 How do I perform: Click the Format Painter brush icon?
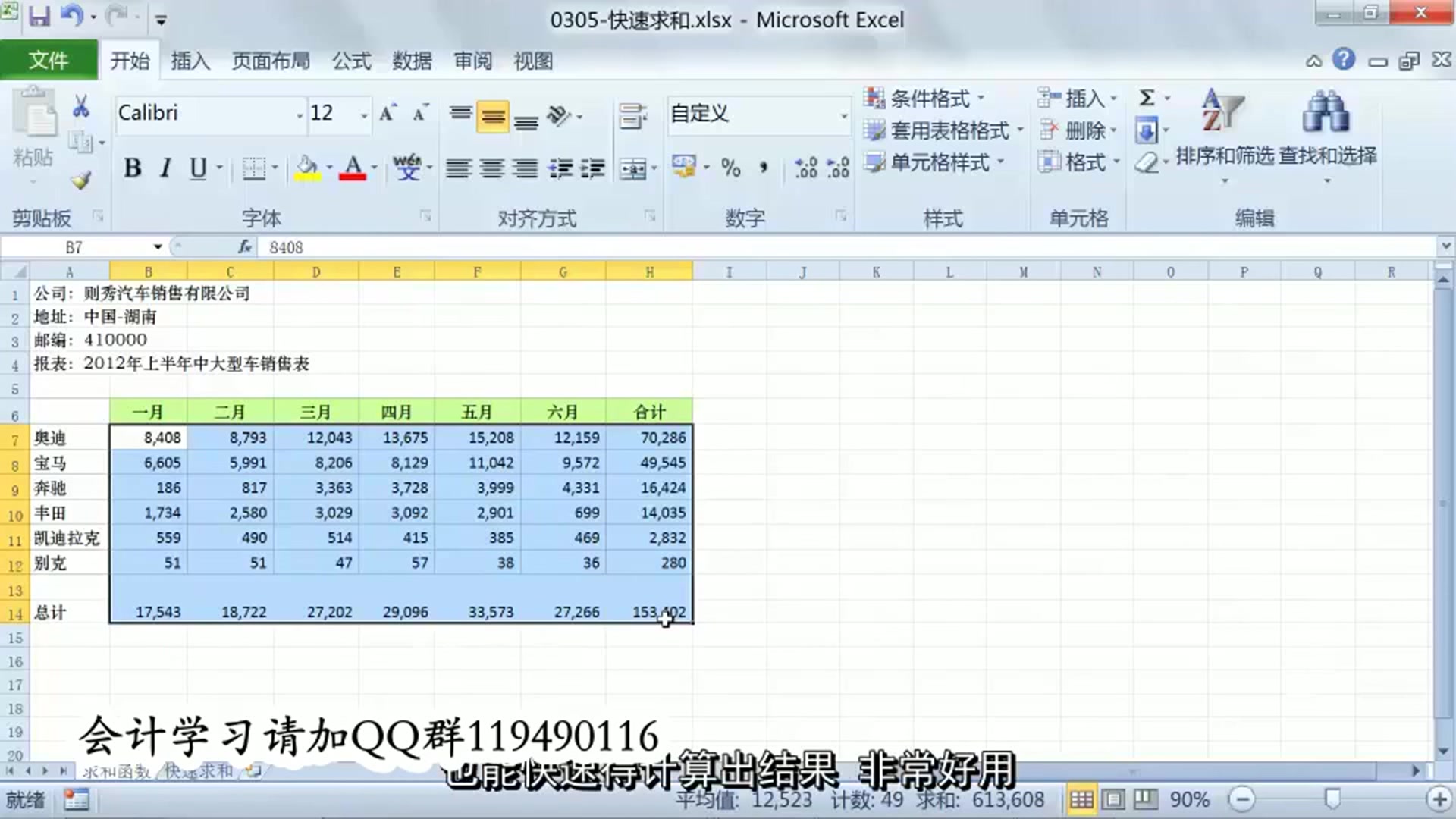[80, 180]
